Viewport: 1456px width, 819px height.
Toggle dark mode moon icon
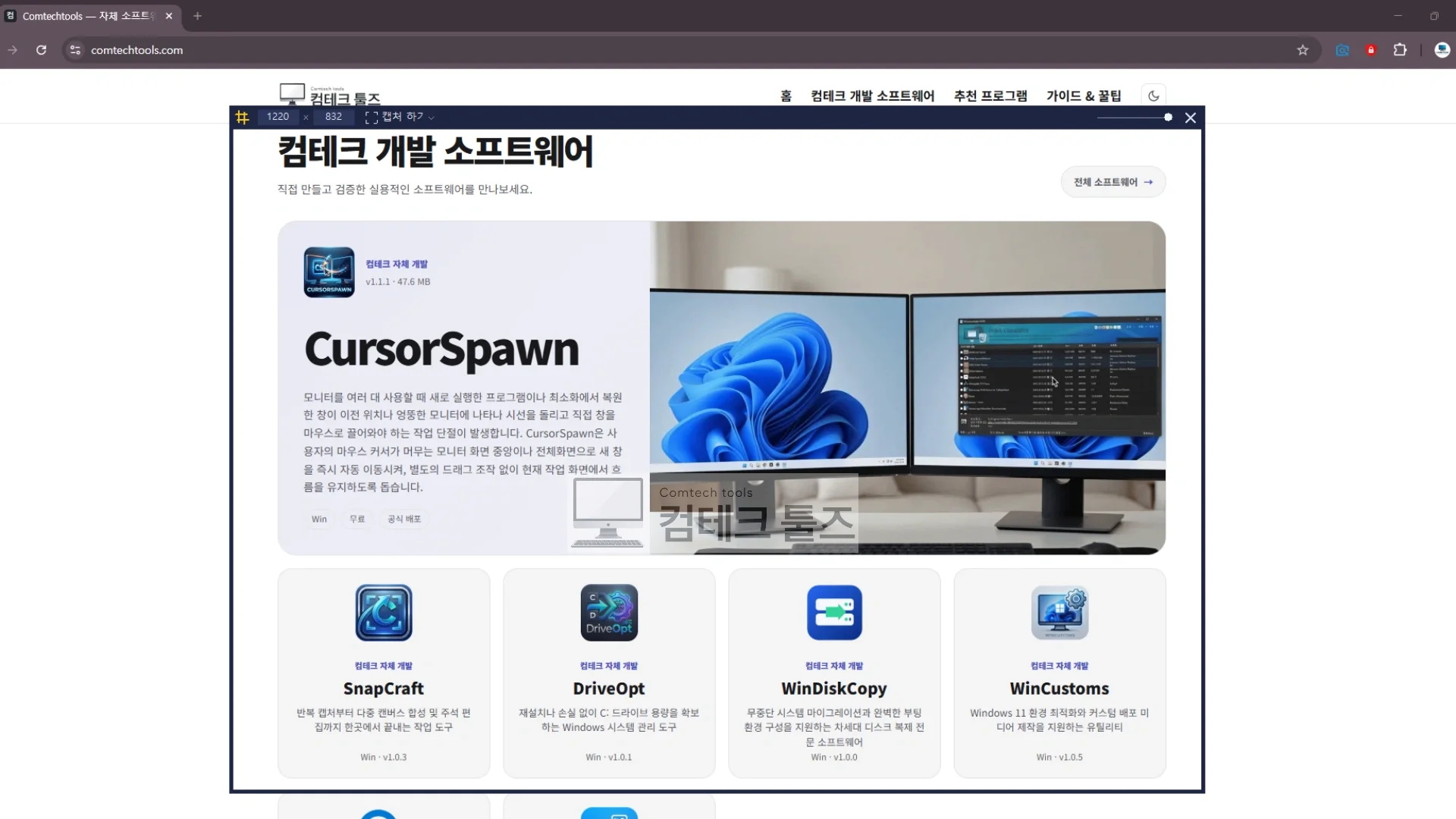[x=1153, y=96]
